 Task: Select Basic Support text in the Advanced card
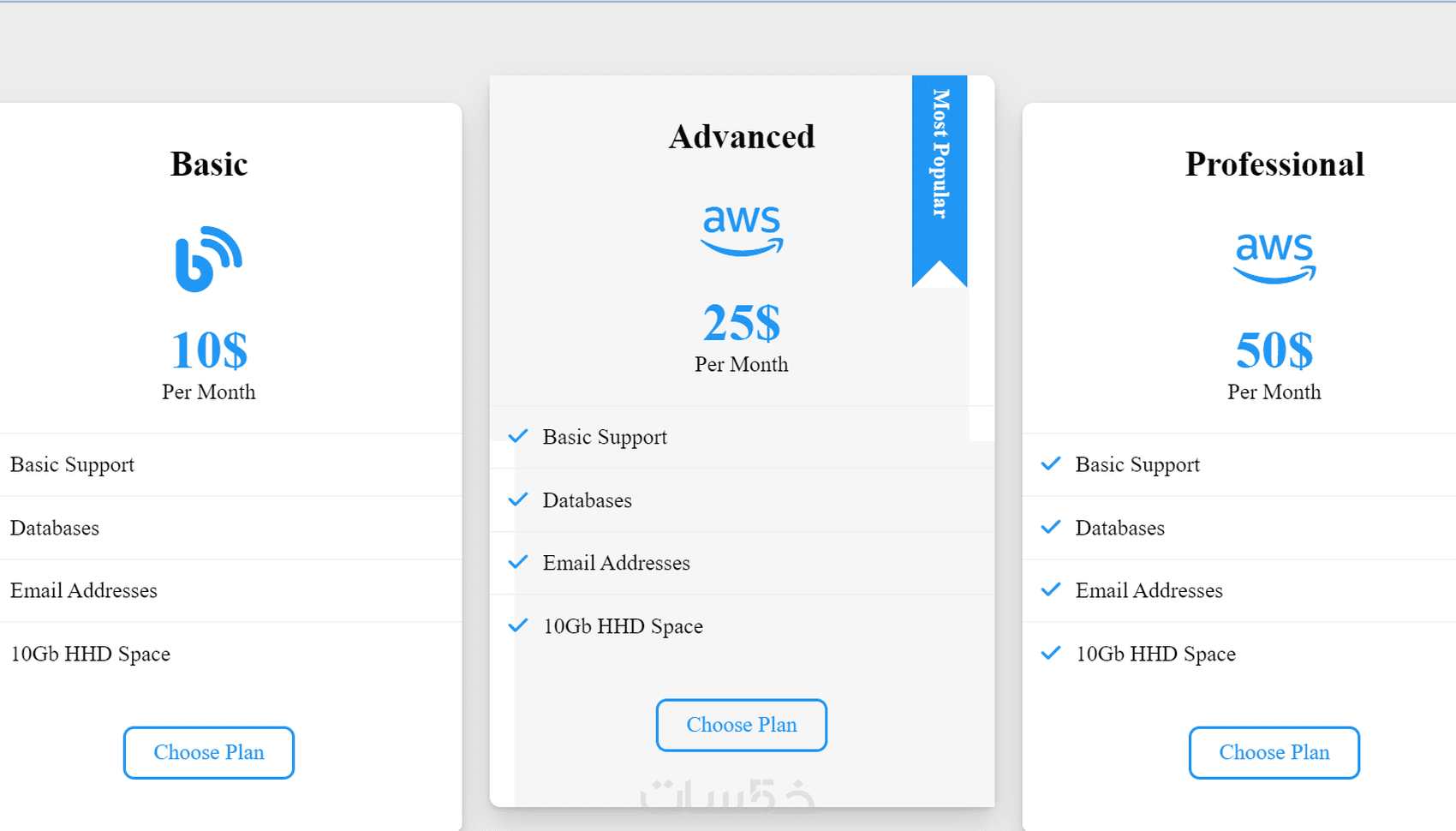pos(606,437)
